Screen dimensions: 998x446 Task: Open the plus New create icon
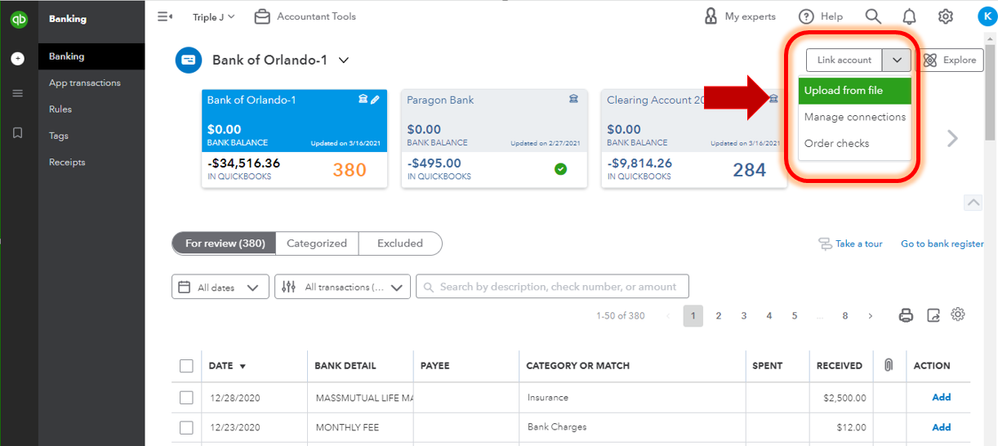[x=18, y=59]
